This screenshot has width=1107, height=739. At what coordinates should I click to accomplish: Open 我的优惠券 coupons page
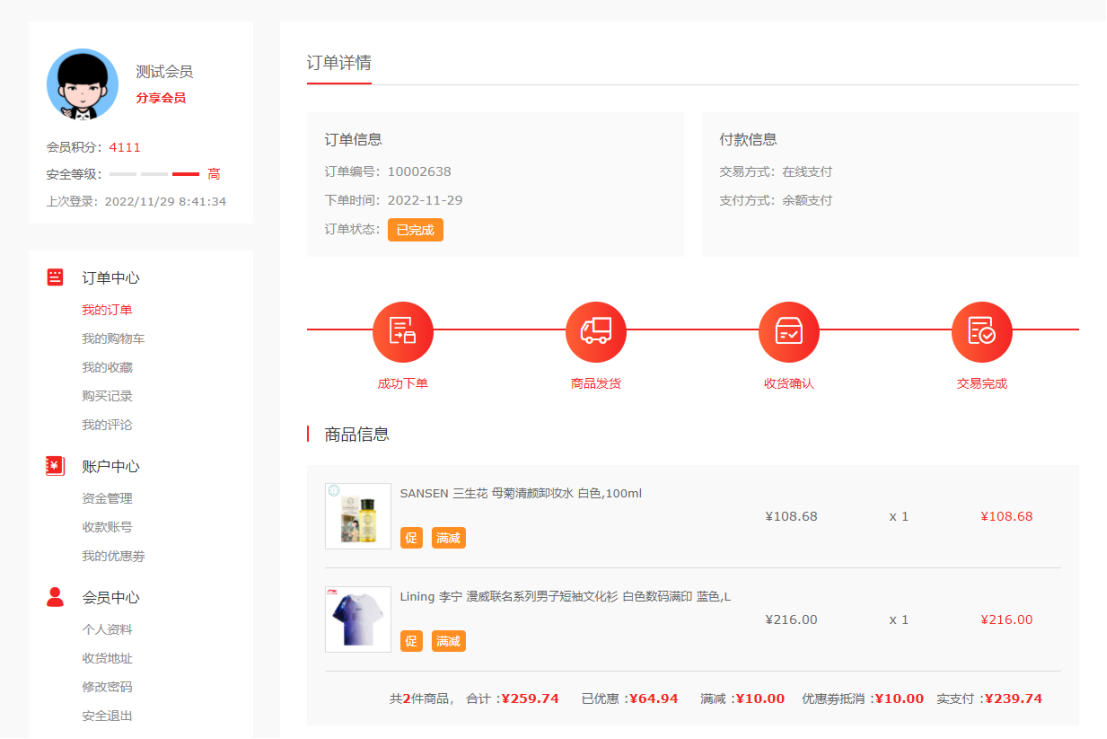pyautogui.click(x=113, y=556)
